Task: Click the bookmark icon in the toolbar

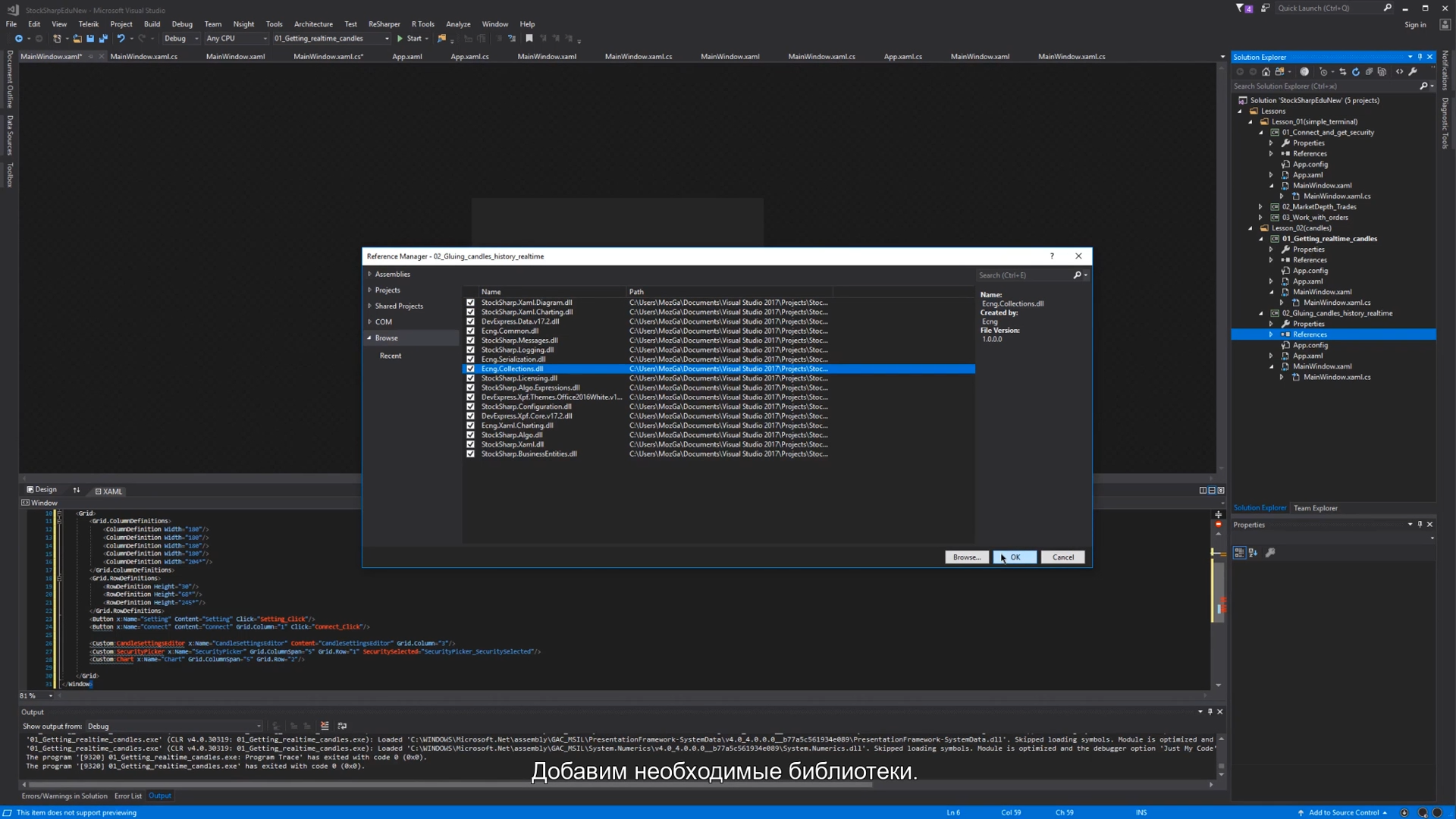Action: 529,39
